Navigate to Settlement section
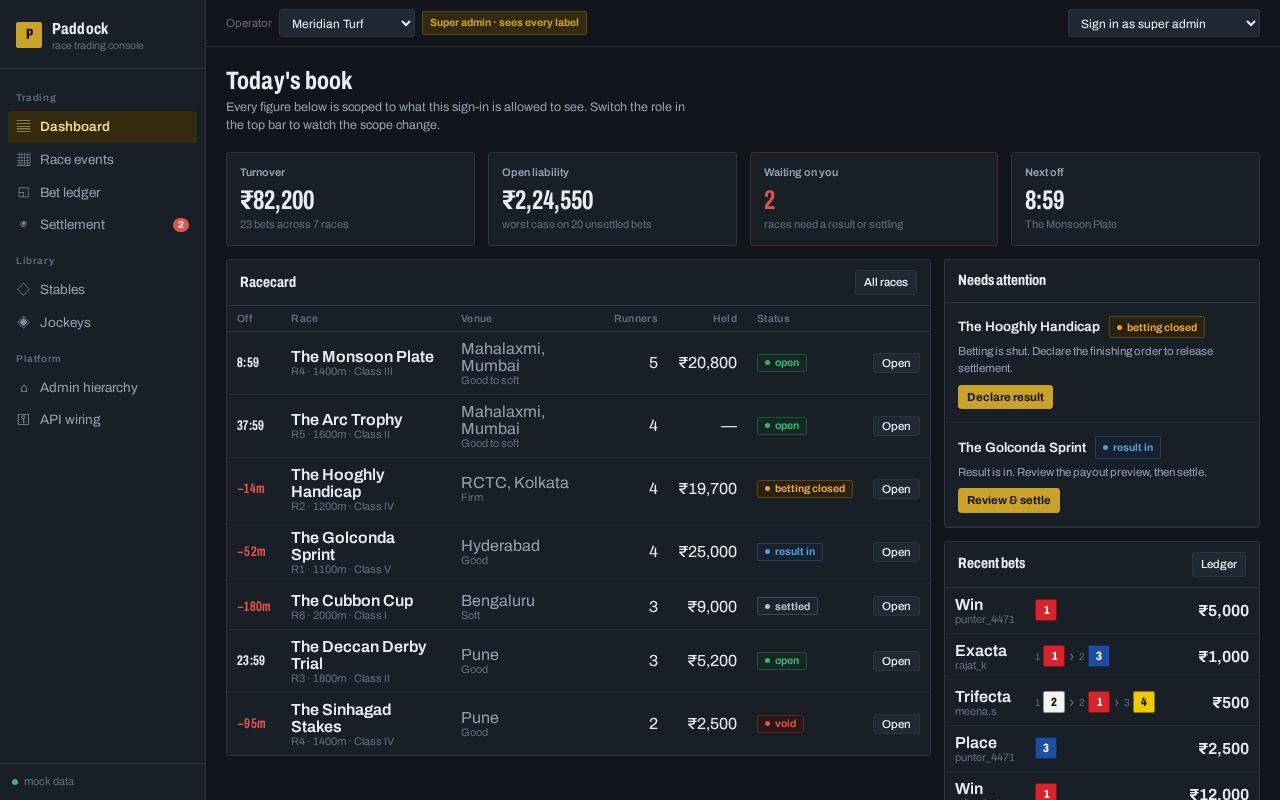This screenshot has height=800, width=1280. click(102, 224)
